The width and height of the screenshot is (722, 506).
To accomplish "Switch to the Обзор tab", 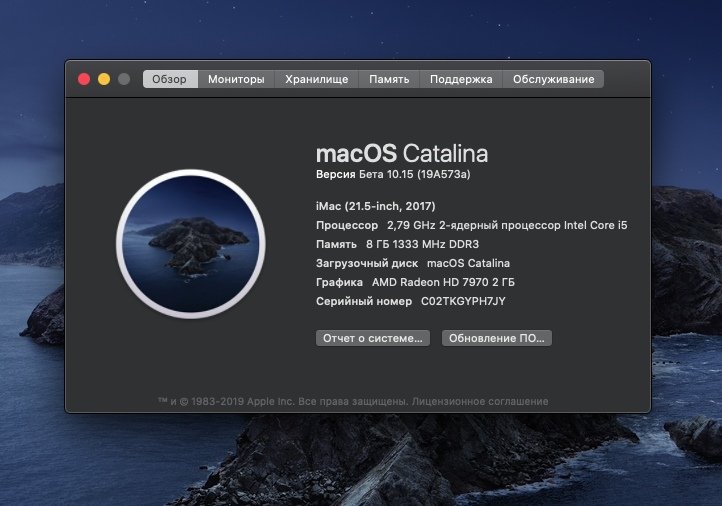I will pyautogui.click(x=170, y=79).
